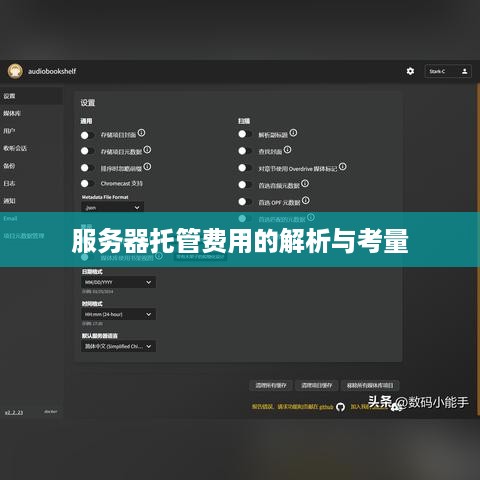Toggle 排序时忽略前缀 switch
This screenshot has height=480, width=480.
88,167
